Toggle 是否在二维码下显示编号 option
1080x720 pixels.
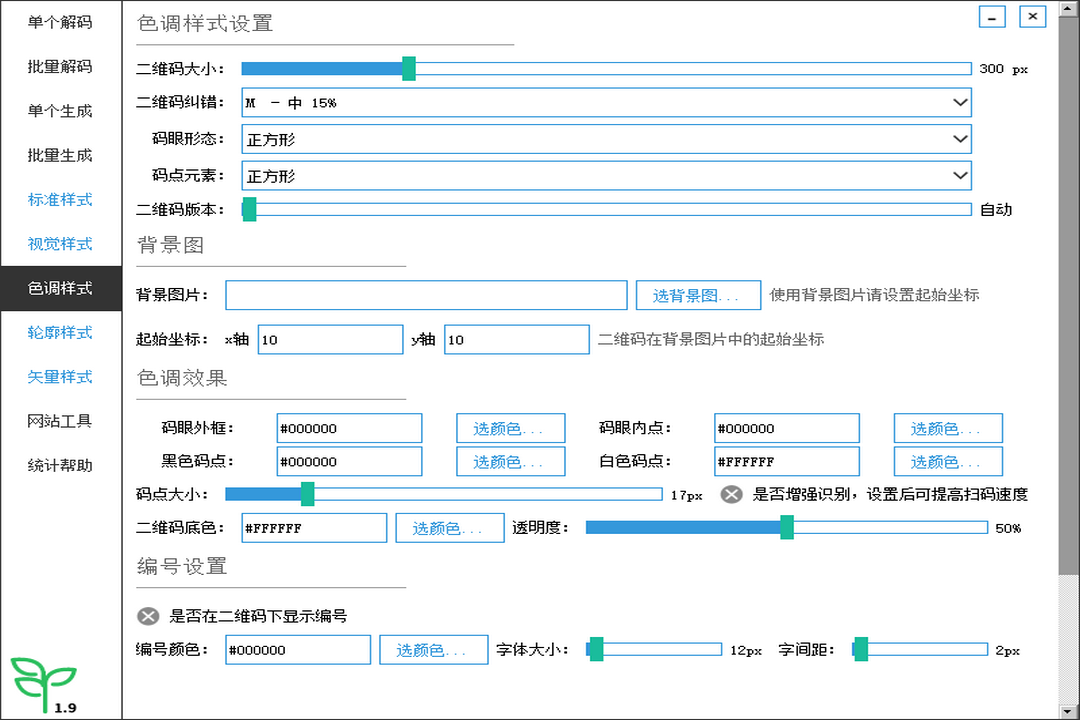[150, 616]
